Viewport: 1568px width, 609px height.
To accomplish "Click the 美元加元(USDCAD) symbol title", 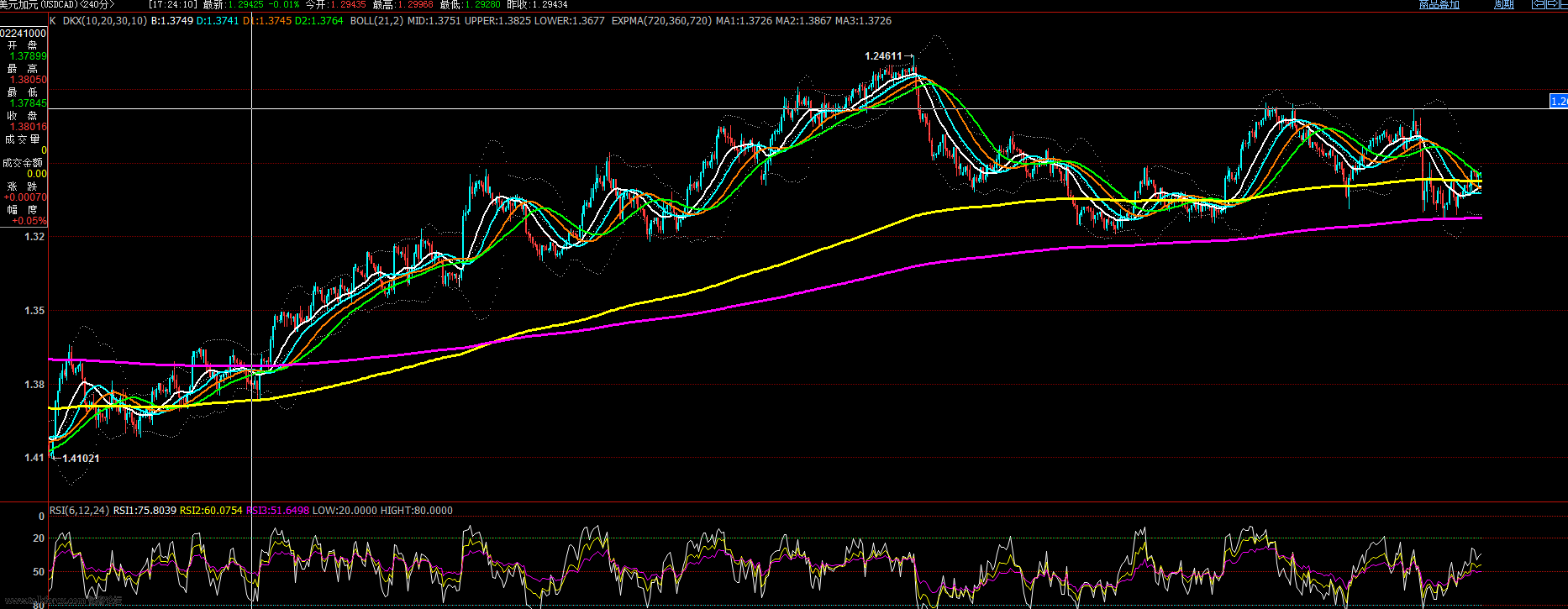I will [40, 4].
